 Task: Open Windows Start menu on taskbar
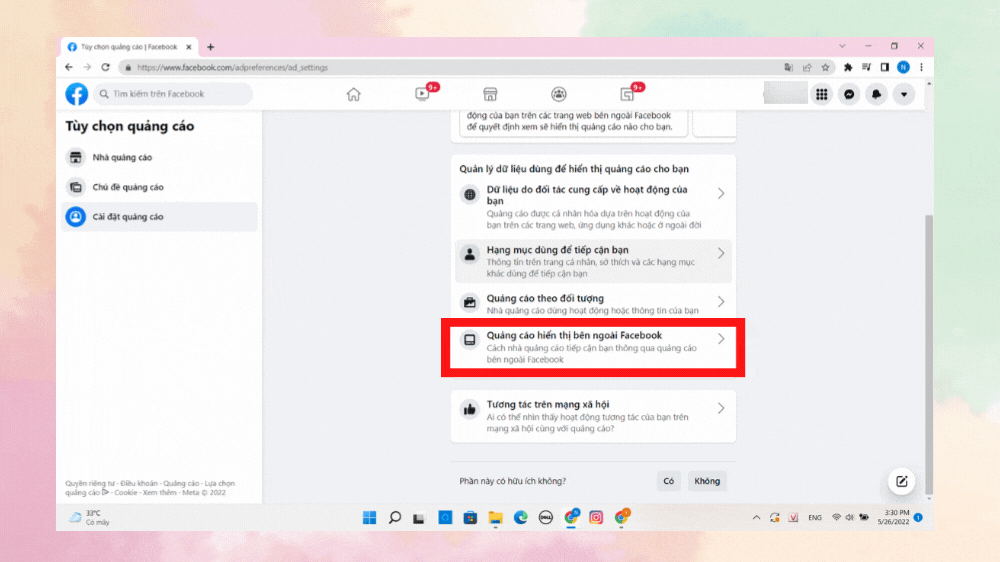tap(369, 517)
